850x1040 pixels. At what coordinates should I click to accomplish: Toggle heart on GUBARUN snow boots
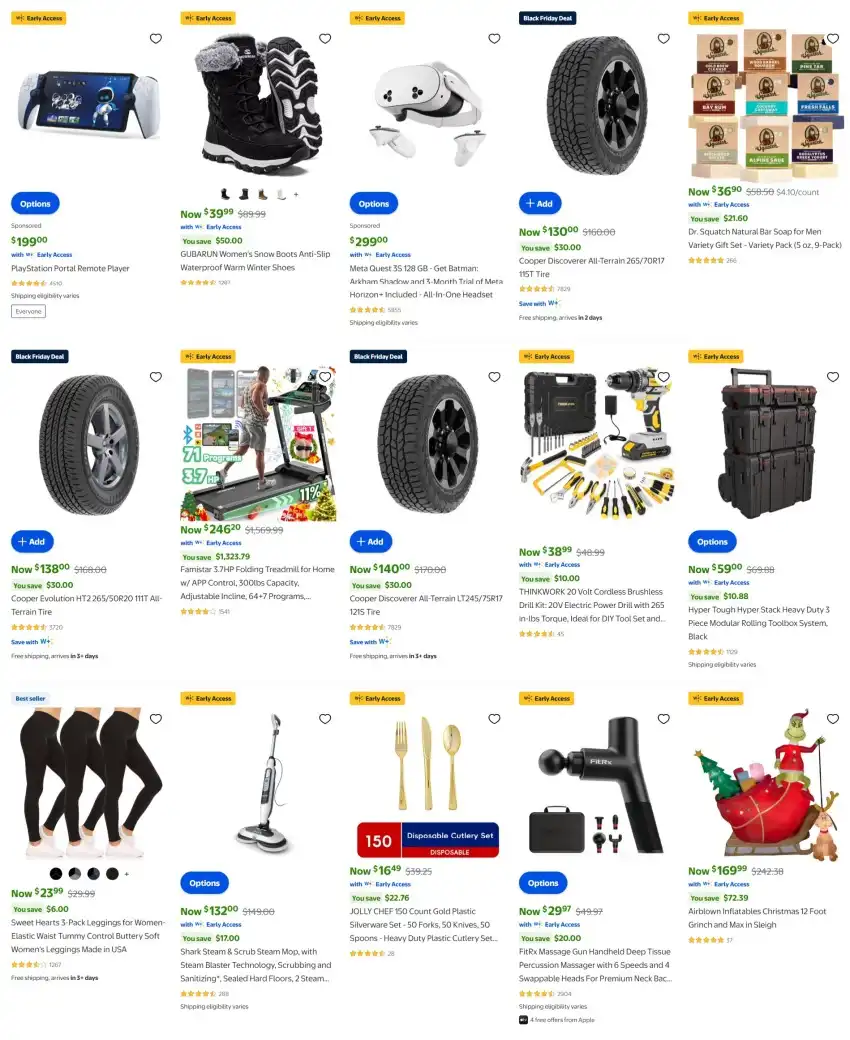click(x=325, y=38)
